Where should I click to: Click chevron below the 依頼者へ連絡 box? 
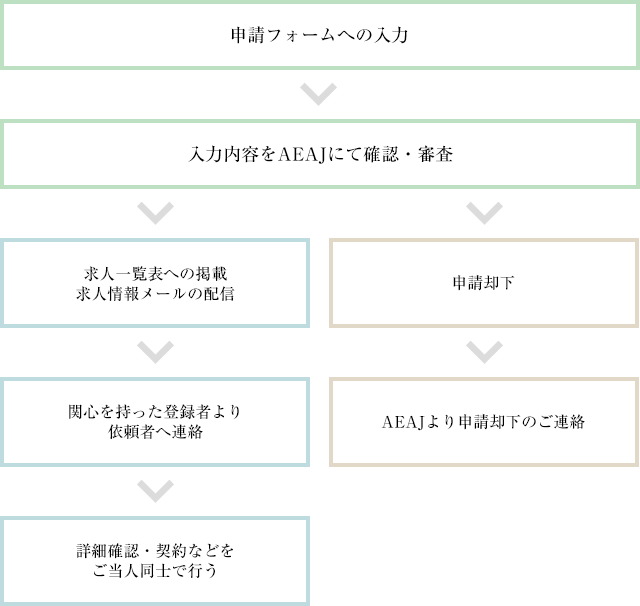tap(155, 490)
